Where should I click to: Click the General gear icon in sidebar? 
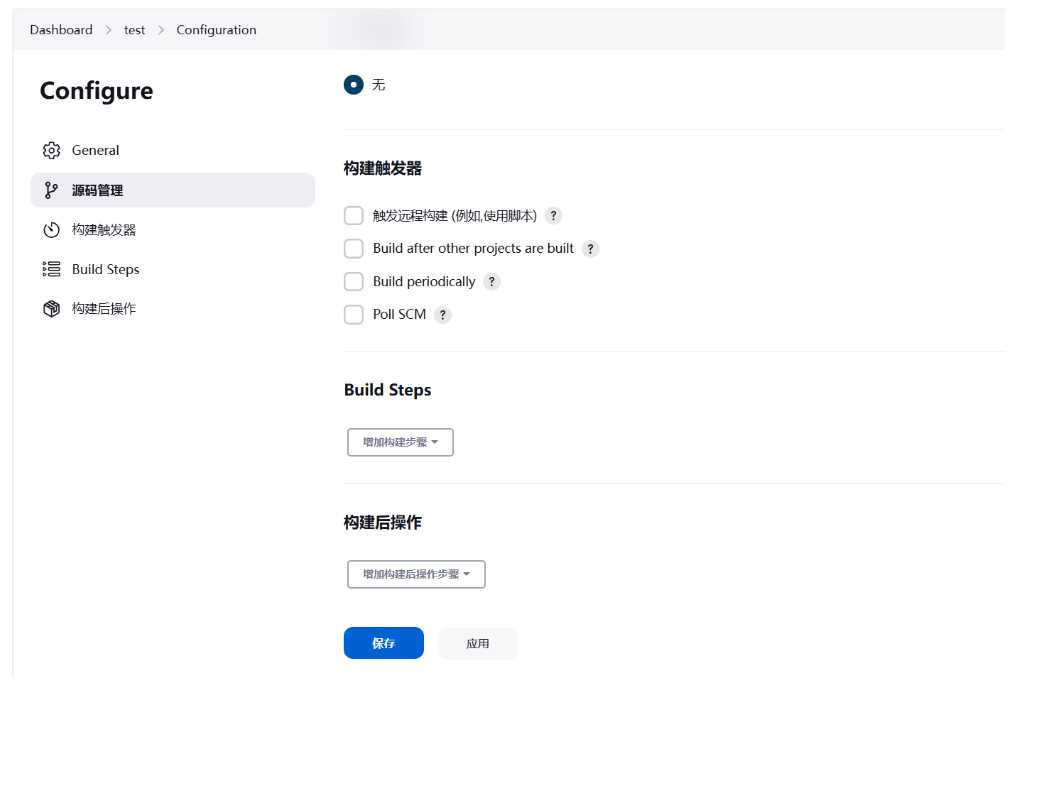coord(51,150)
